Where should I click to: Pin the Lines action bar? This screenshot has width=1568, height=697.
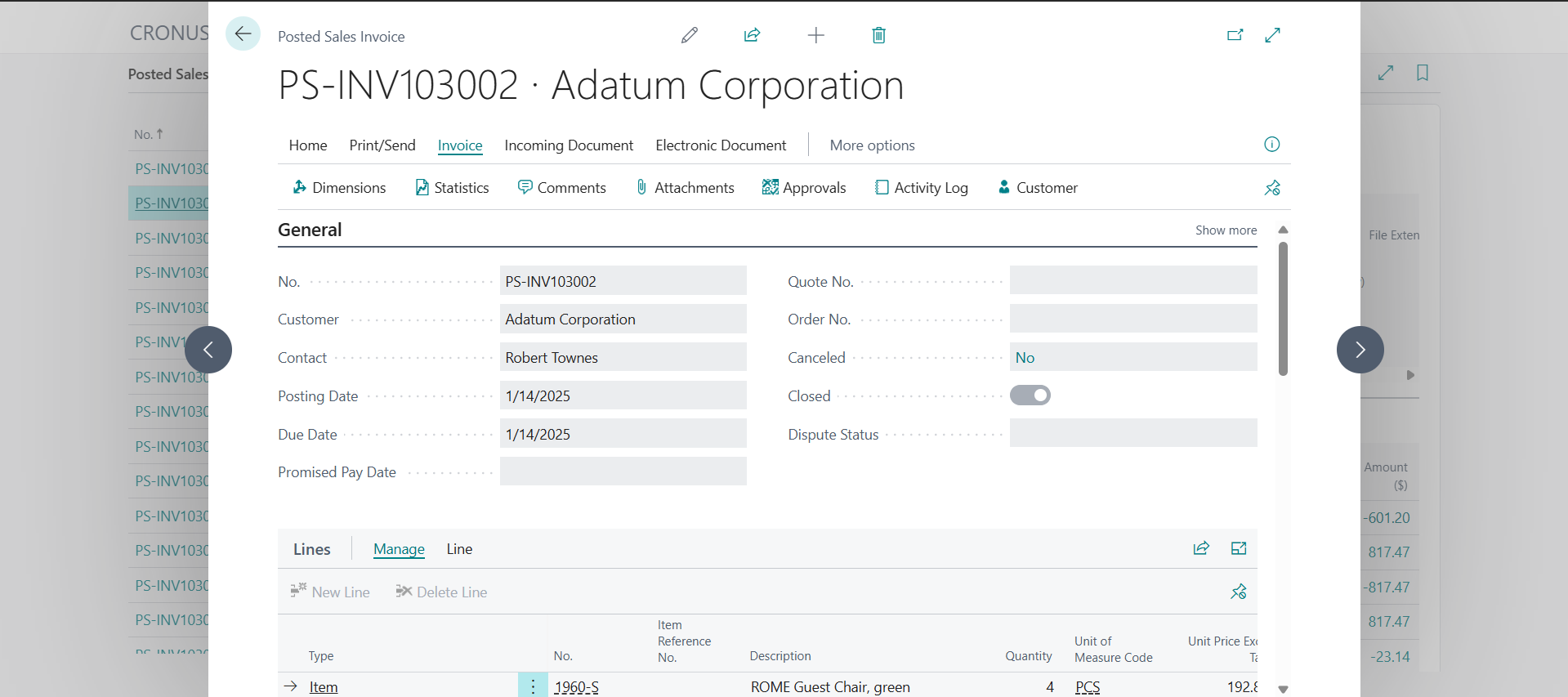1239,592
